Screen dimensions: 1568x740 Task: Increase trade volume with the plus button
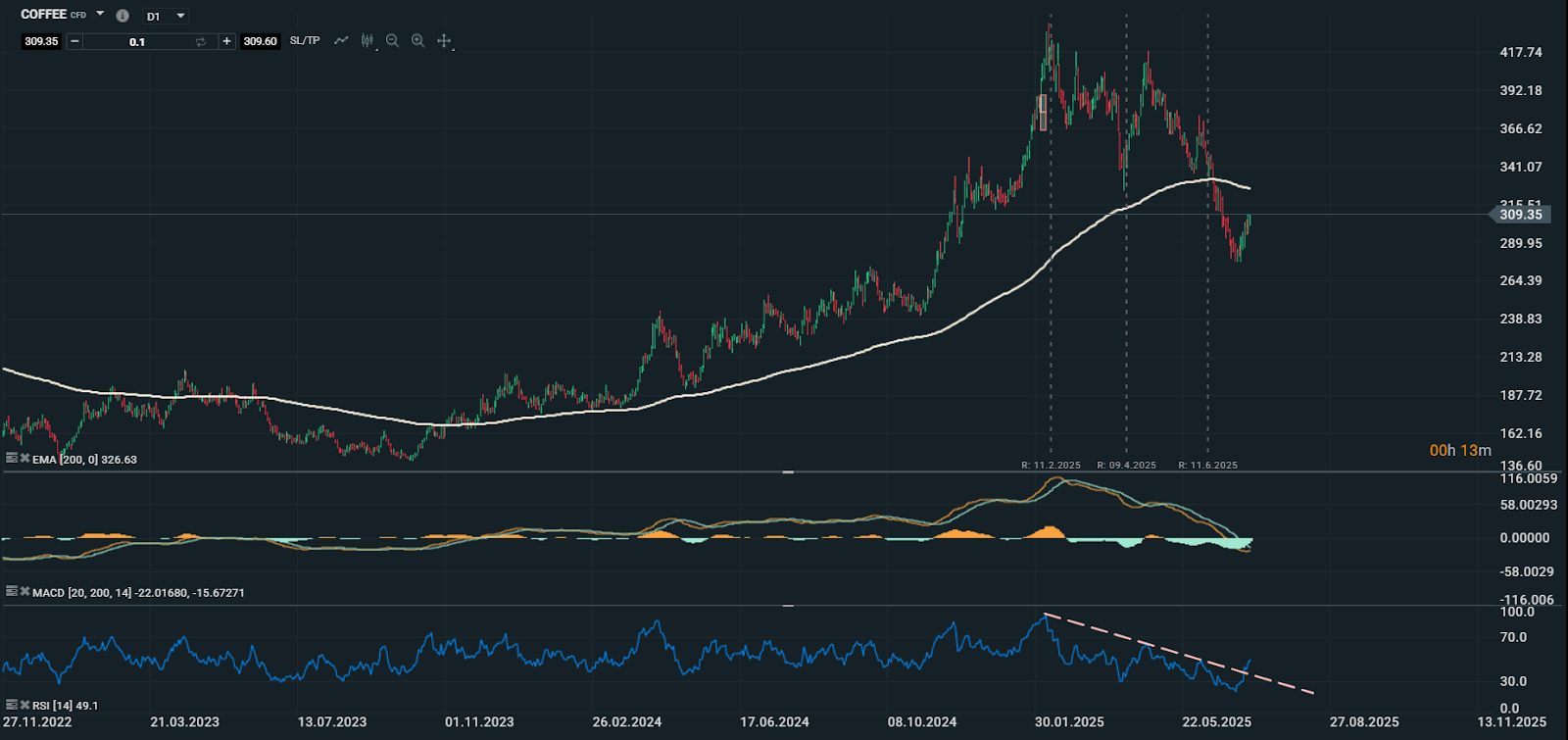coord(226,41)
